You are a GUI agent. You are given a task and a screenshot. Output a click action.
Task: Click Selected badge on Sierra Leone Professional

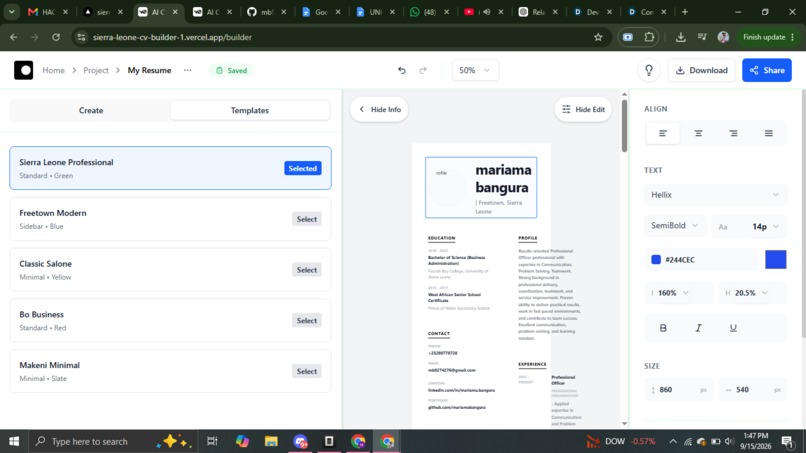click(x=303, y=168)
